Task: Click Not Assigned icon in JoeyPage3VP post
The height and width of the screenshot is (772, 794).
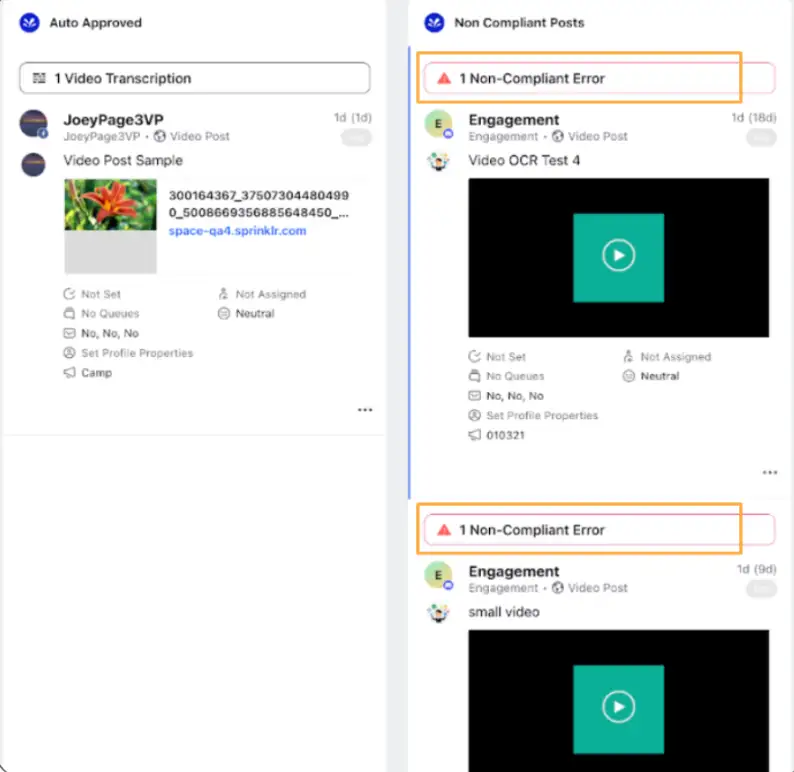Action: pos(223,294)
